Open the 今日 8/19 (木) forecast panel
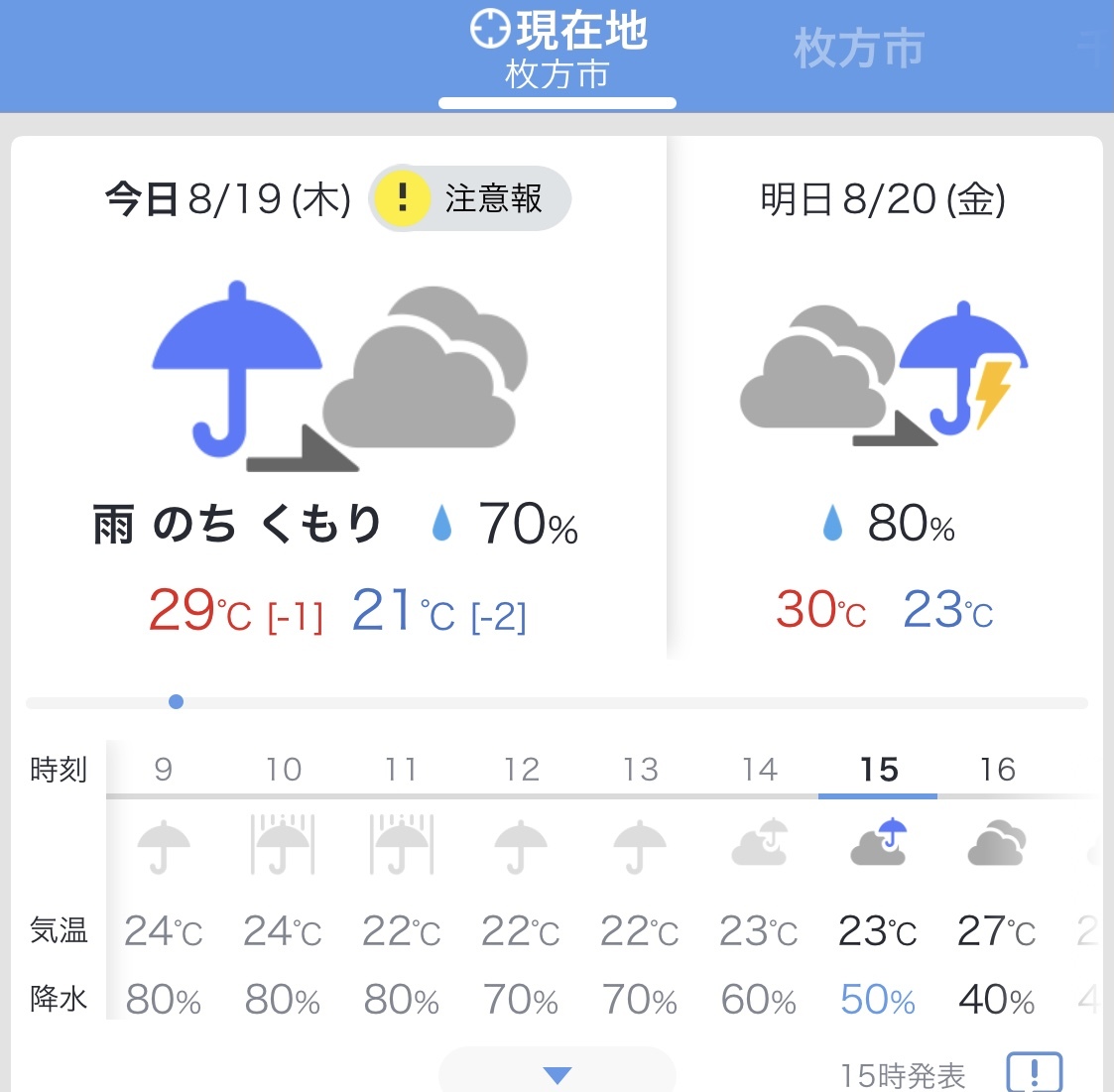1114x1092 pixels. click(228, 199)
